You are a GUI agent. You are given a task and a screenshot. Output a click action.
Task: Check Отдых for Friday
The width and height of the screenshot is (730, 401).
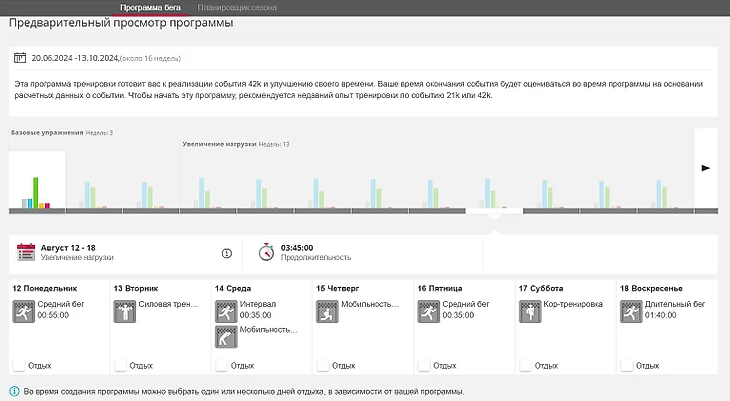tap(423, 366)
